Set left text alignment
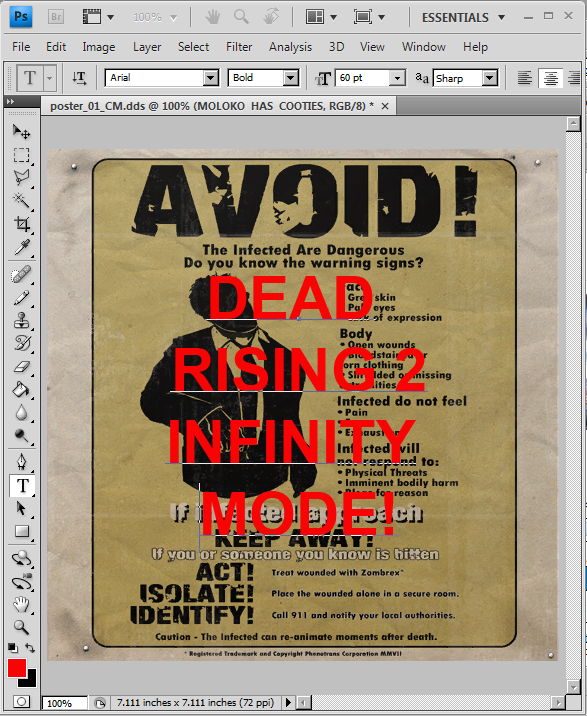Image resolution: width=587 pixels, height=716 pixels. (x=524, y=78)
